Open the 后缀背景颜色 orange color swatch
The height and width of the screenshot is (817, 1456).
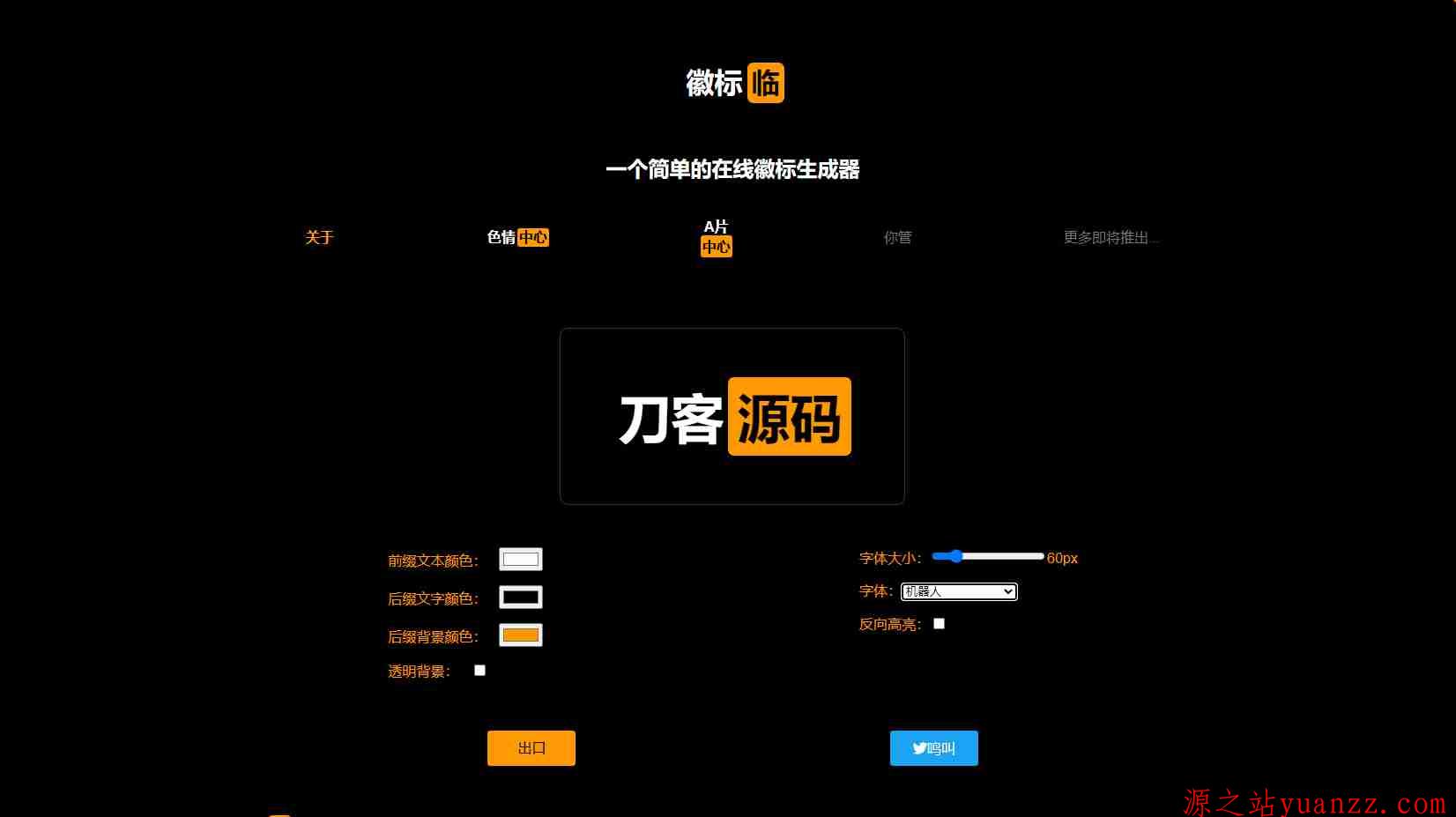(x=521, y=635)
